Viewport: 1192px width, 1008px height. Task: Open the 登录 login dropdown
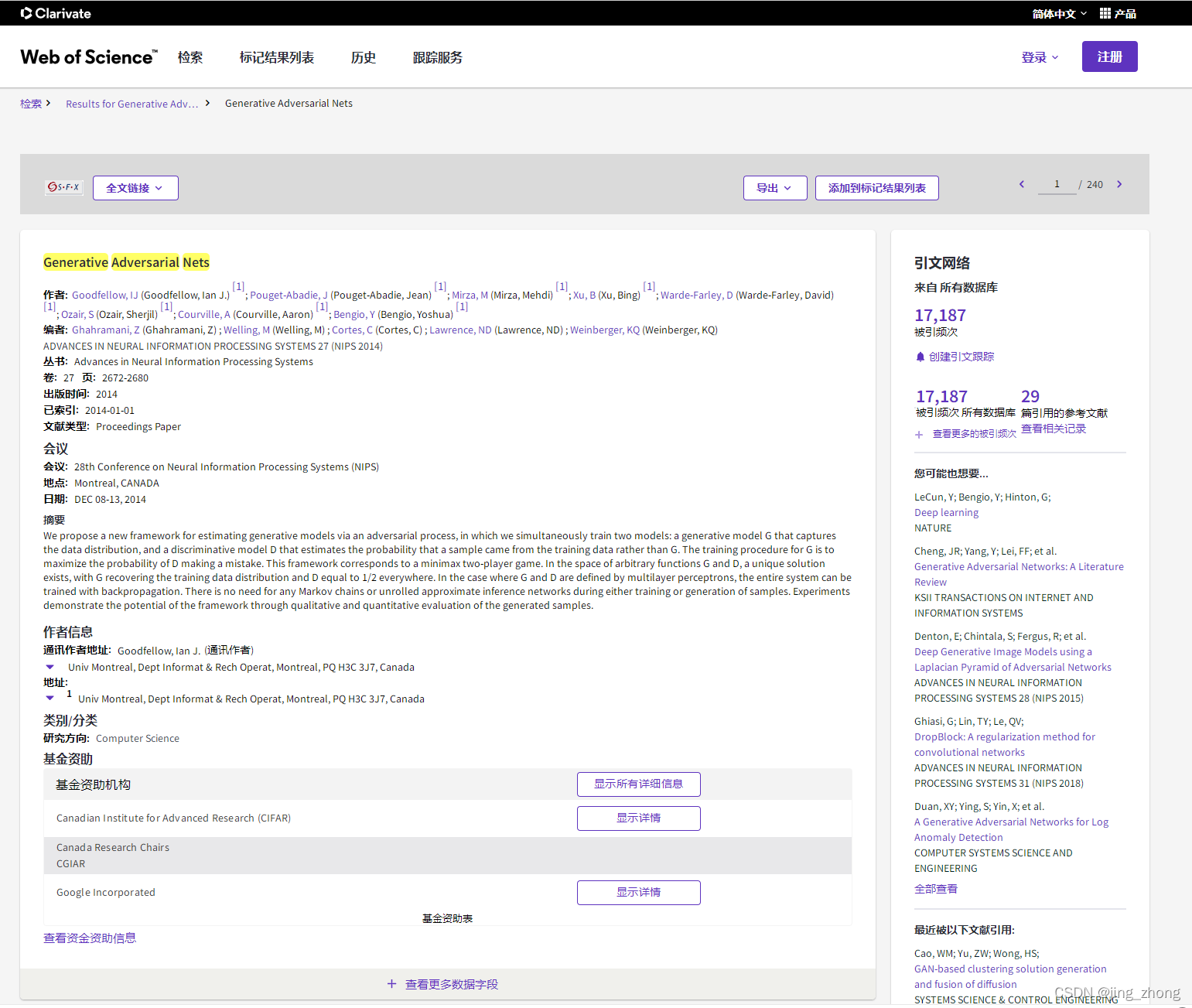pos(1040,57)
